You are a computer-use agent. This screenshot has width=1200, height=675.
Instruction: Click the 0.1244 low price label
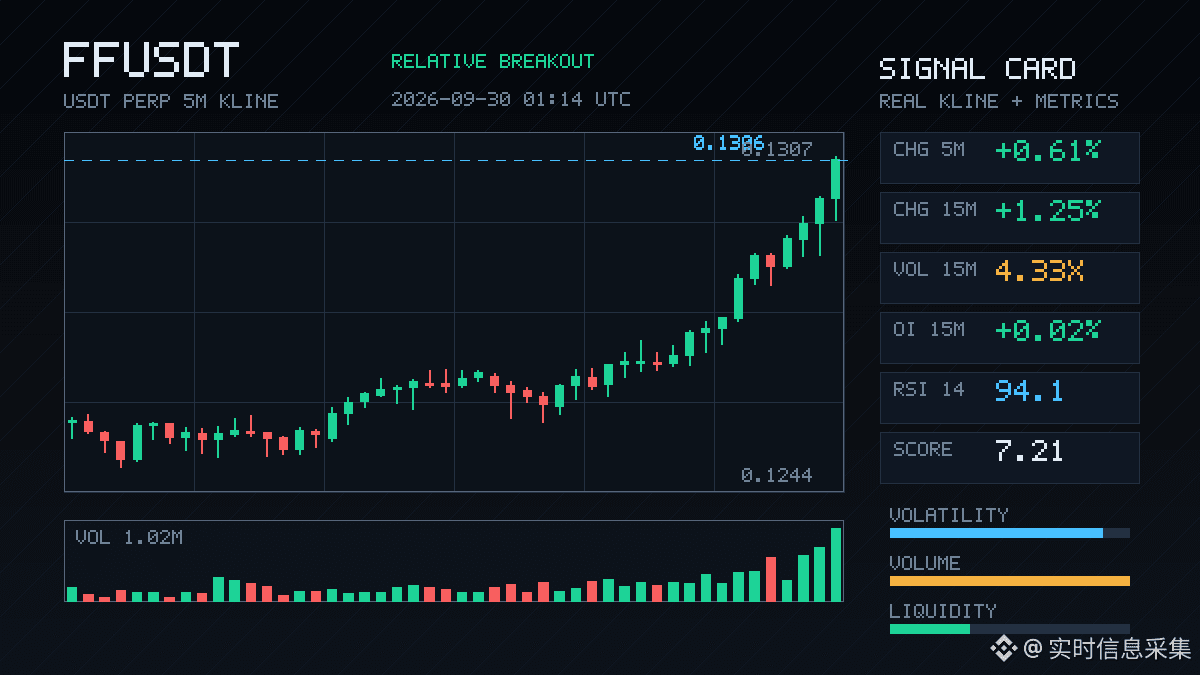pyautogui.click(x=776, y=475)
